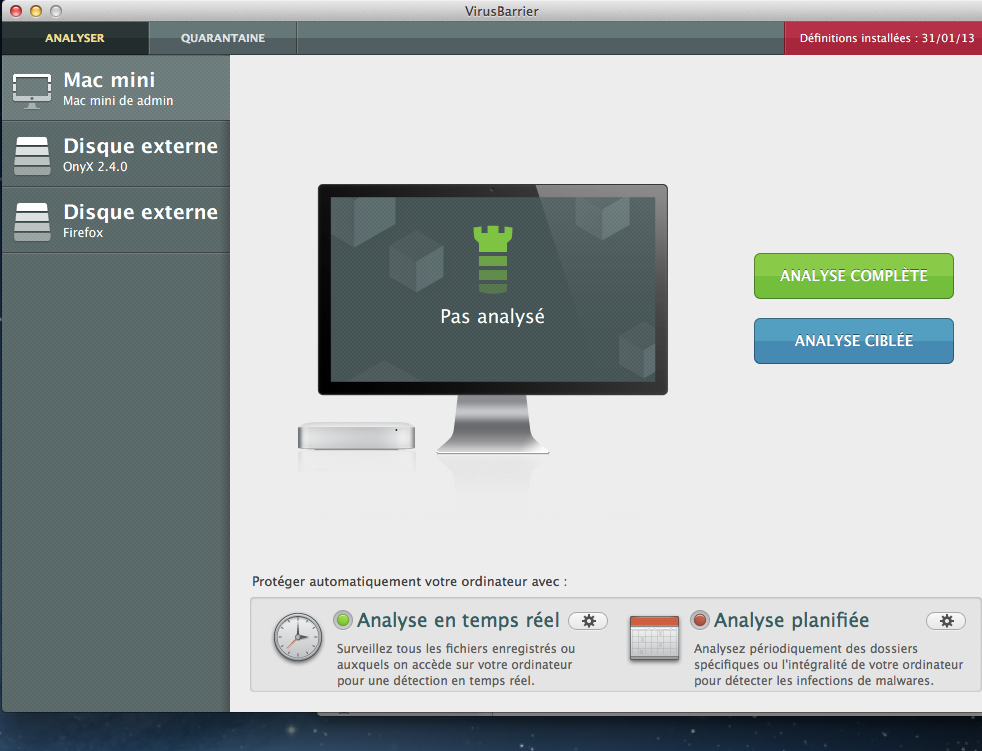Click the real-time analysis description text
Viewport: 982px width, 751px height.
pos(455,665)
